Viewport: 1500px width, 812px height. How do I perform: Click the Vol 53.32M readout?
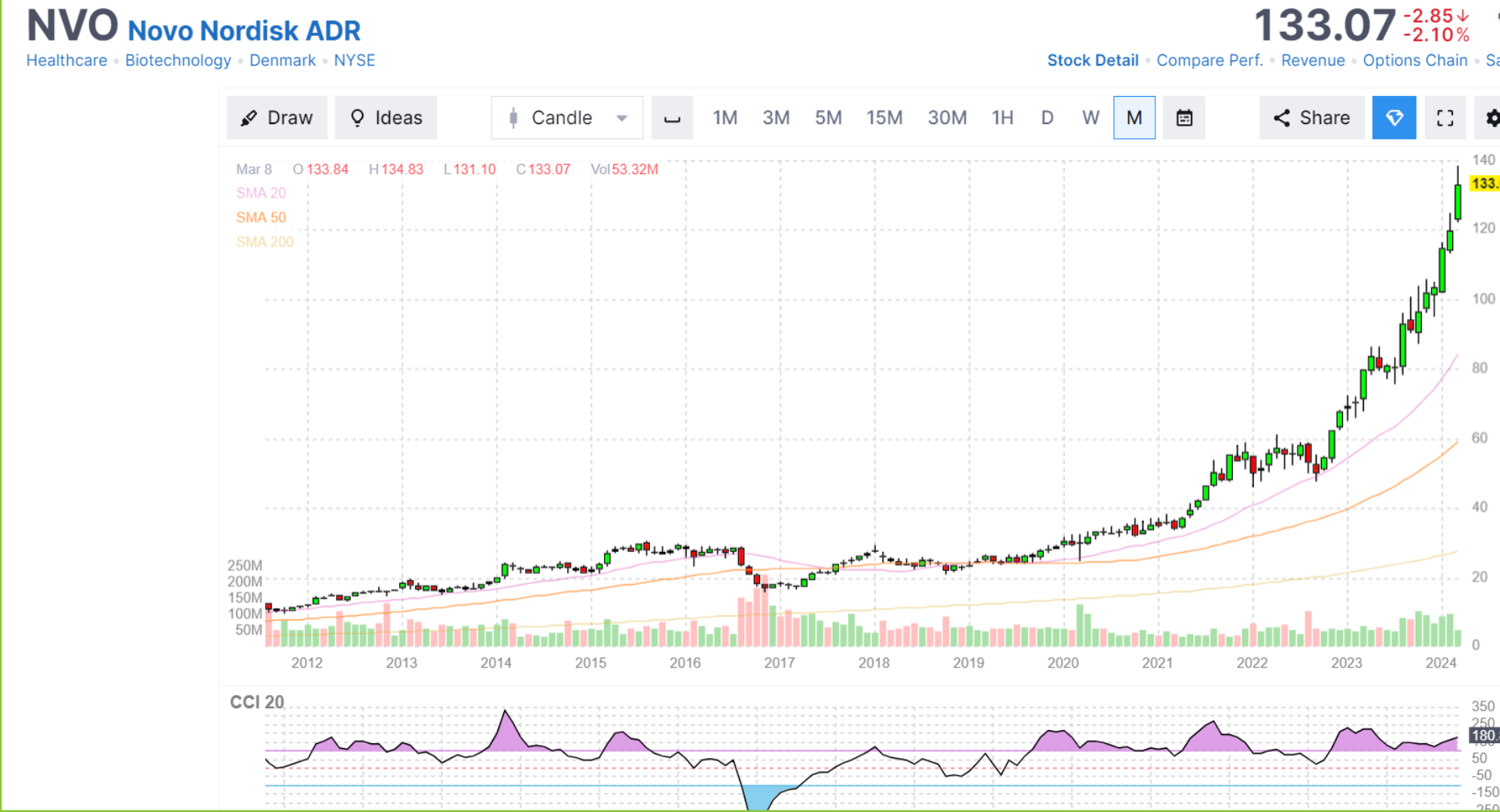[624, 169]
